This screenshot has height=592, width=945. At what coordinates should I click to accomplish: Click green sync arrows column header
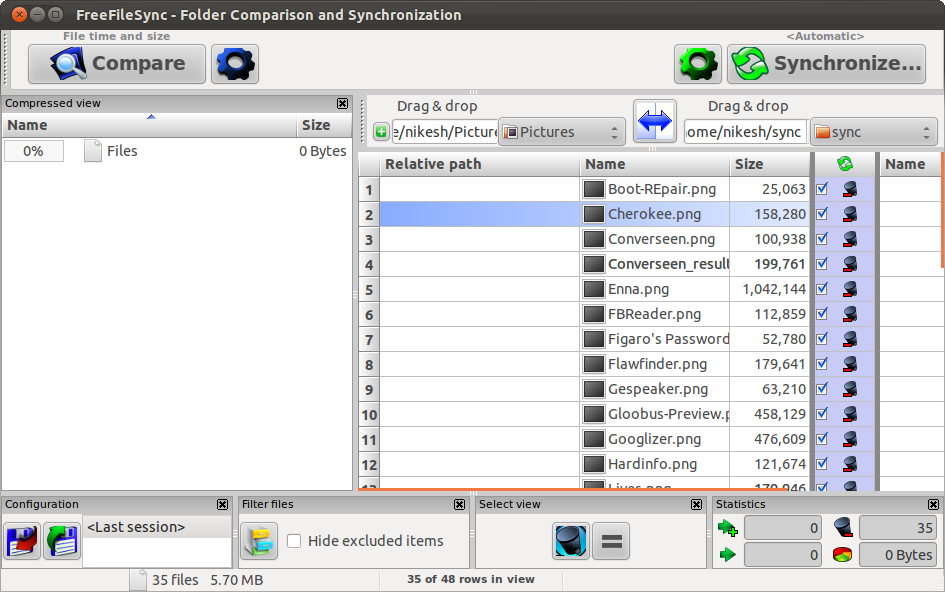pyautogui.click(x=845, y=164)
